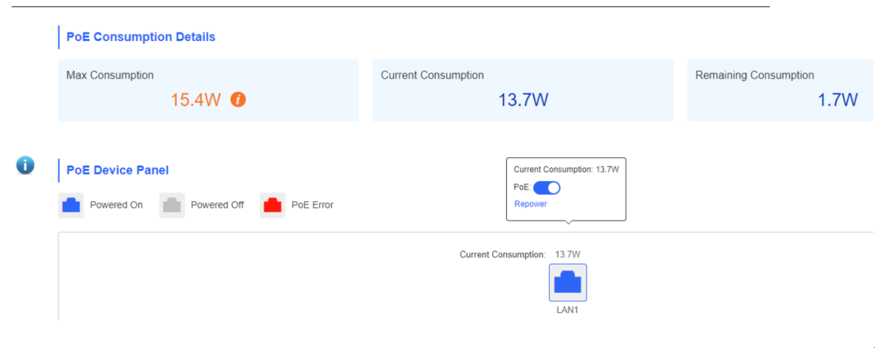Click the PoE Device Panel heading
The width and height of the screenshot is (875, 360).
[x=117, y=171]
